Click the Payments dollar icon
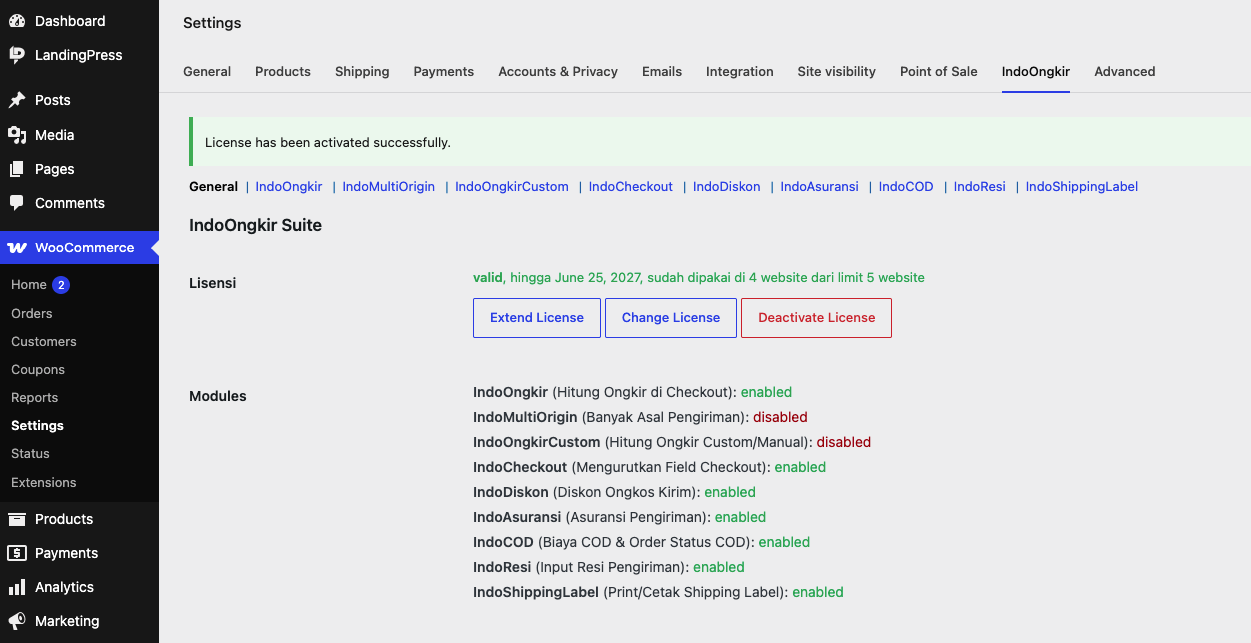This screenshot has width=1251, height=643. [x=17, y=553]
